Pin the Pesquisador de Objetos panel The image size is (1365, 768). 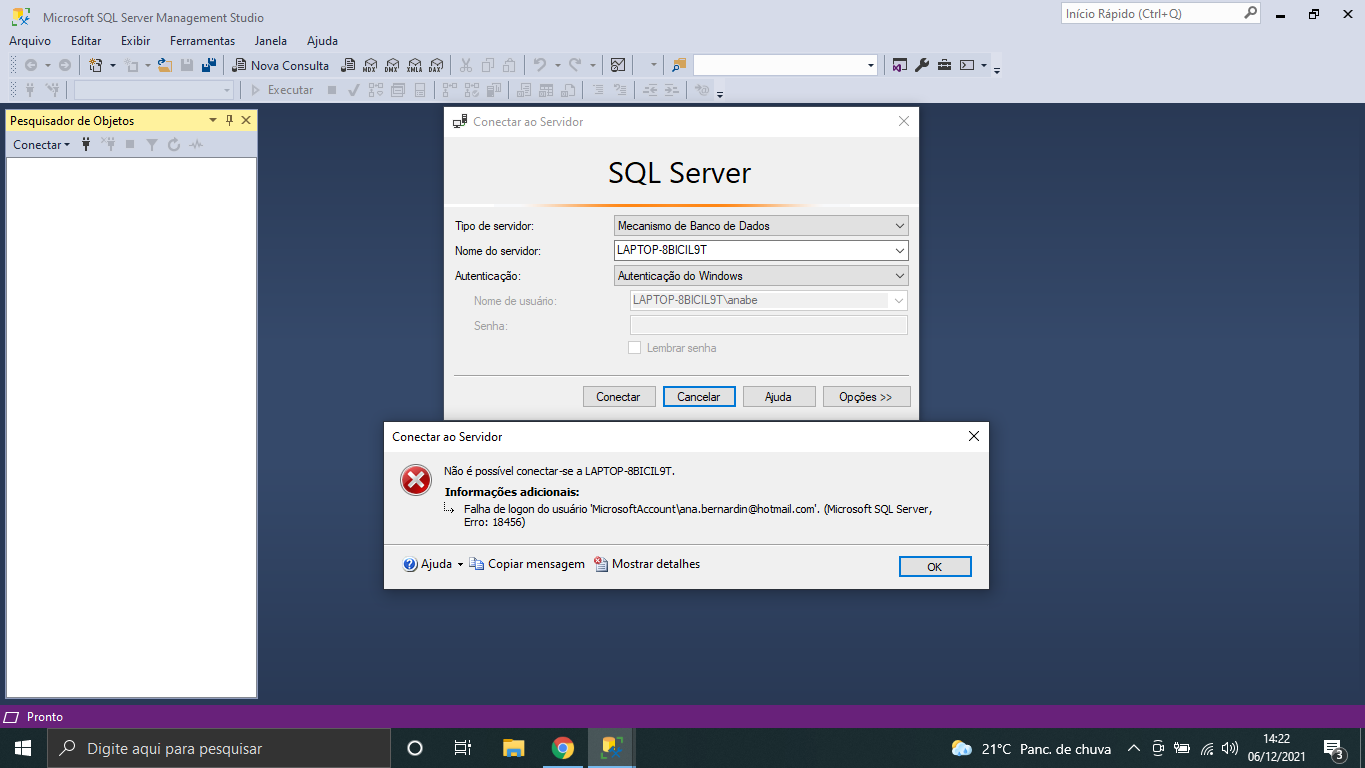click(x=229, y=120)
